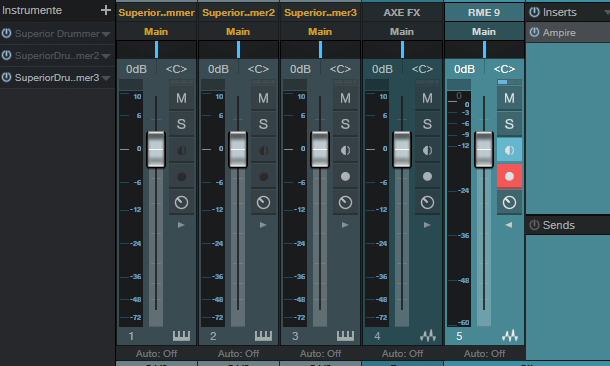610x366 pixels.
Task: Set automation mode Auto: Off on AXE FX
Action: click(402, 354)
